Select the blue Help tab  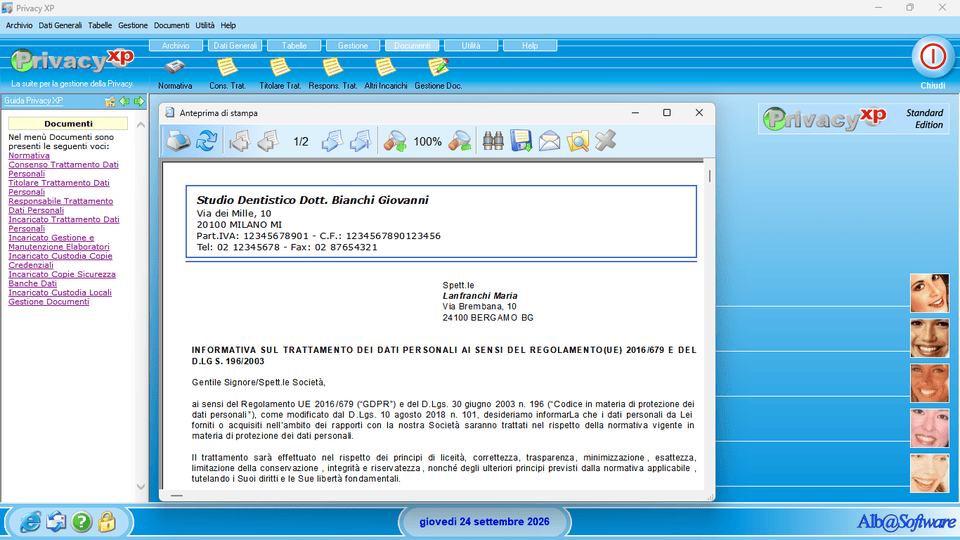pyautogui.click(x=530, y=45)
